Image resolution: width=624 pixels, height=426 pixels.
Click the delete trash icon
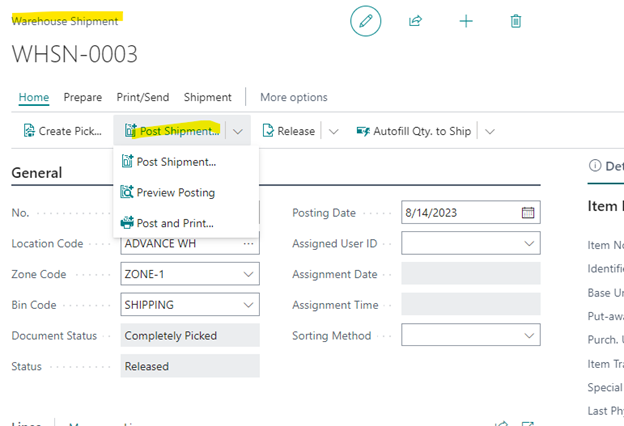pos(516,21)
